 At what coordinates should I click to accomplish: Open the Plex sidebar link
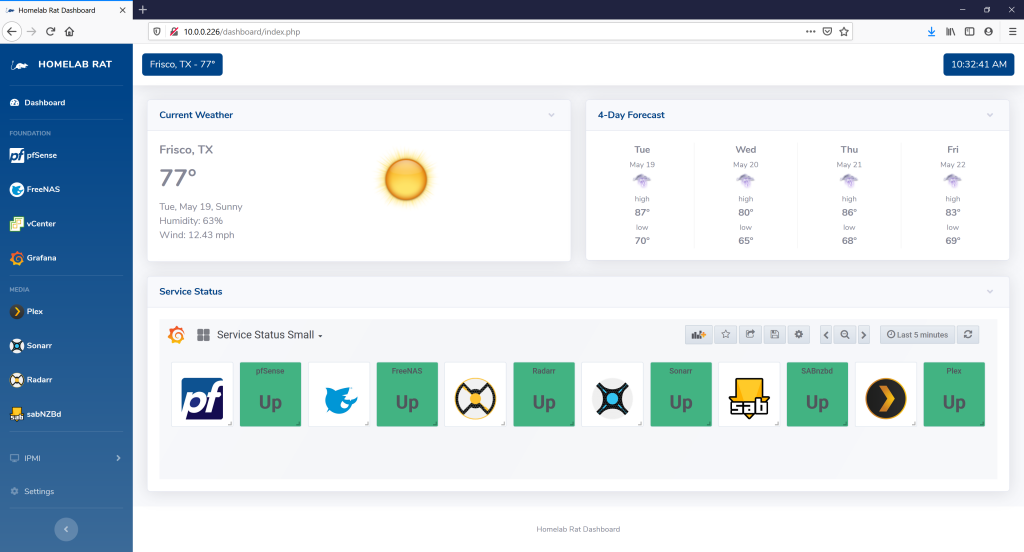[x=26, y=312]
